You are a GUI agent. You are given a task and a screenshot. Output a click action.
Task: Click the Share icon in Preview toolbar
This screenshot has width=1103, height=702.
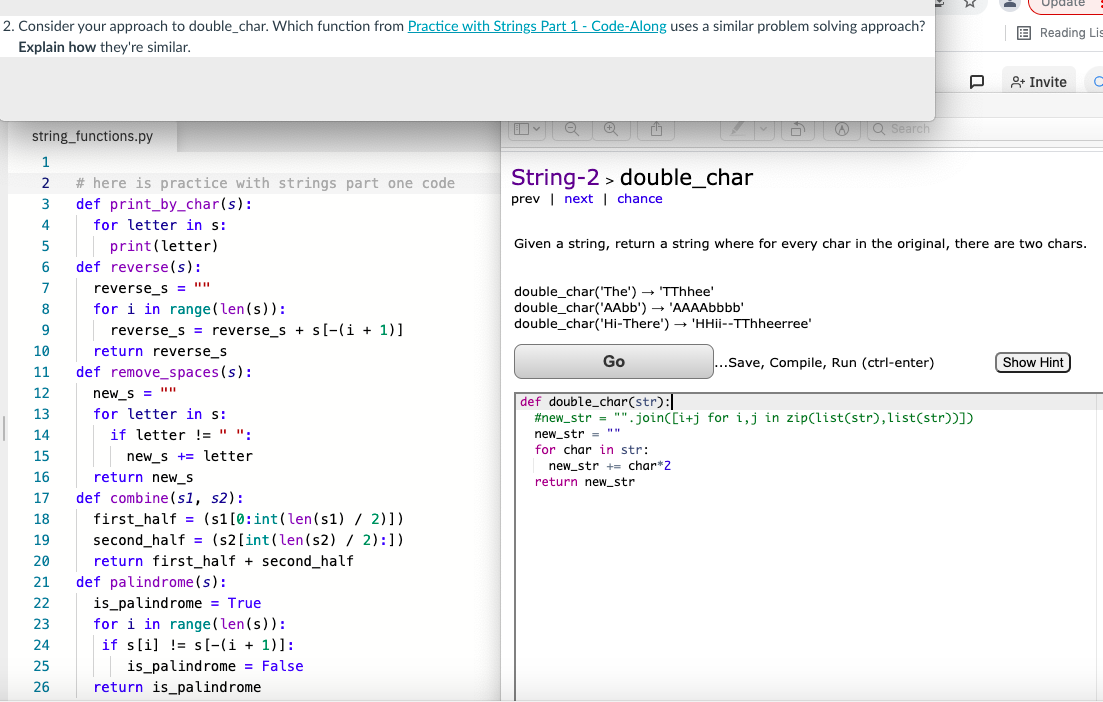(x=656, y=129)
